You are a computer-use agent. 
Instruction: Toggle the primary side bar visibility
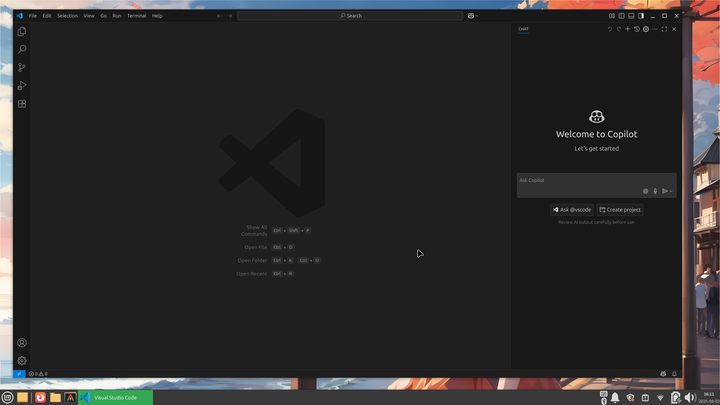[x=621, y=16]
